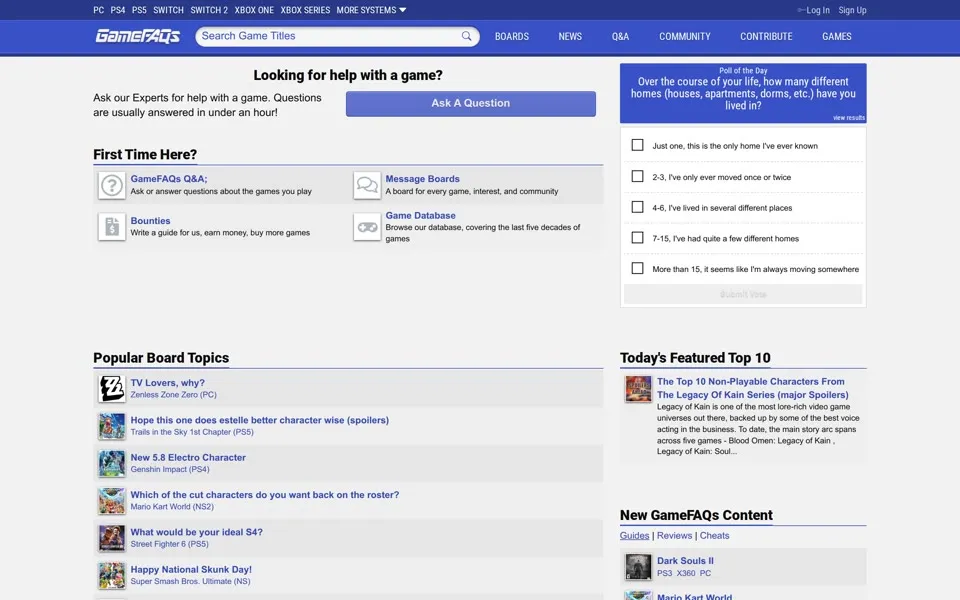The height and width of the screenshot is (600, 960).
Task: Open the Xbox Series platform link
Action: (305, 10)
